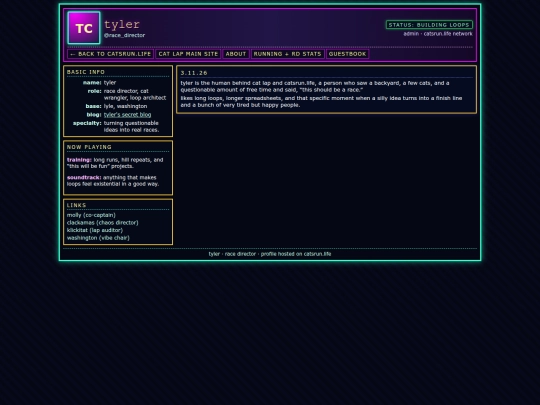Click the TC avatar image
540x405 pixels.
click(x=84, y=28)
